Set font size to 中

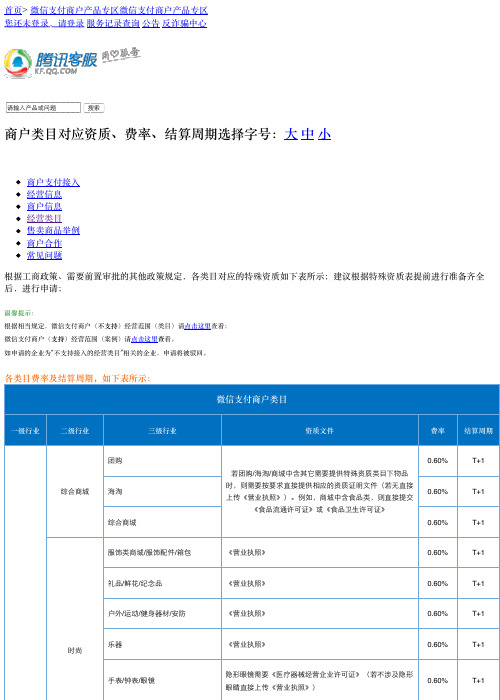308,134
